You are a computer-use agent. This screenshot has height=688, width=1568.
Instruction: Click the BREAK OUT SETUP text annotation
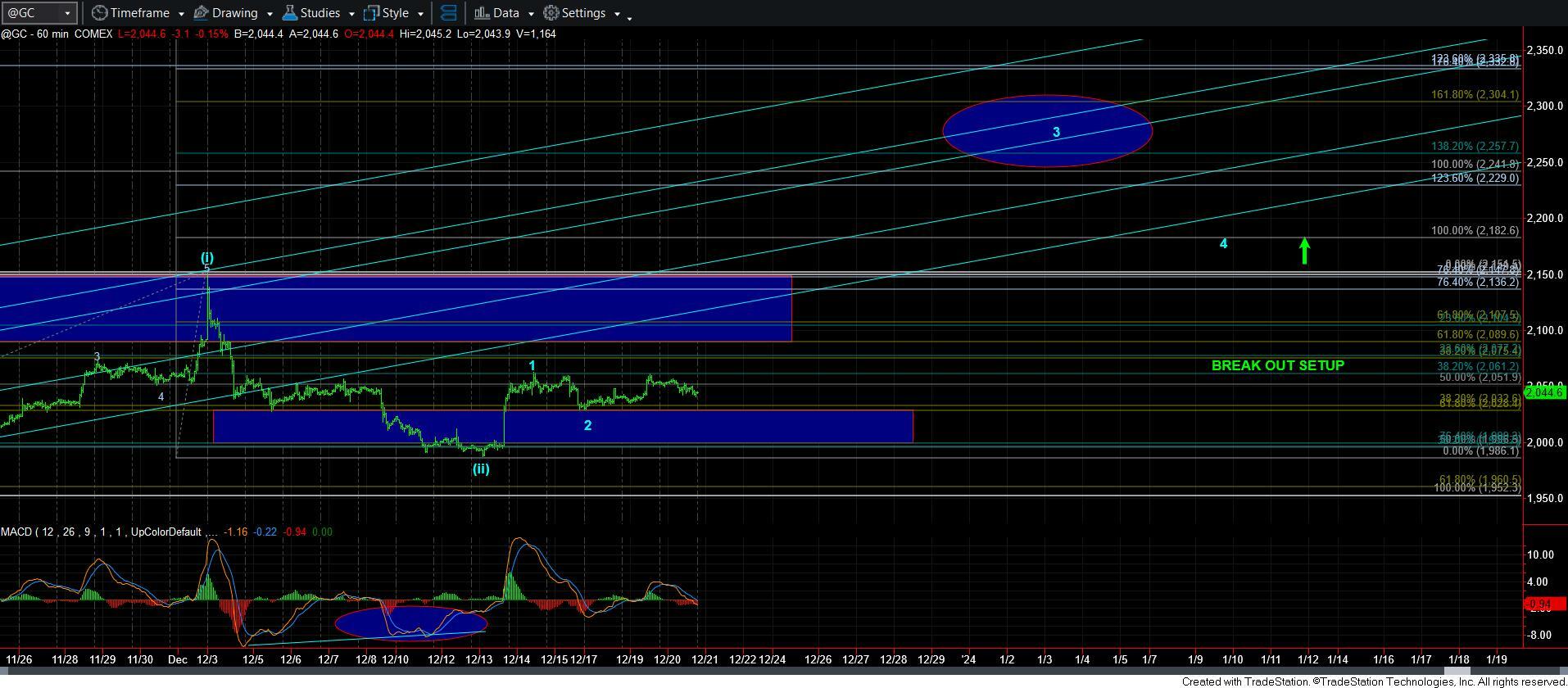point(1277,365)
